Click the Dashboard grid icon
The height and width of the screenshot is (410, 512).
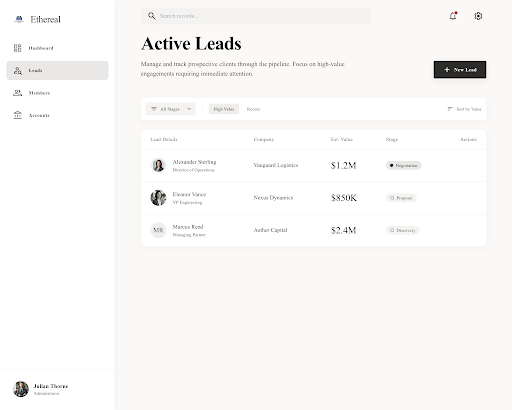coord(17,48)
